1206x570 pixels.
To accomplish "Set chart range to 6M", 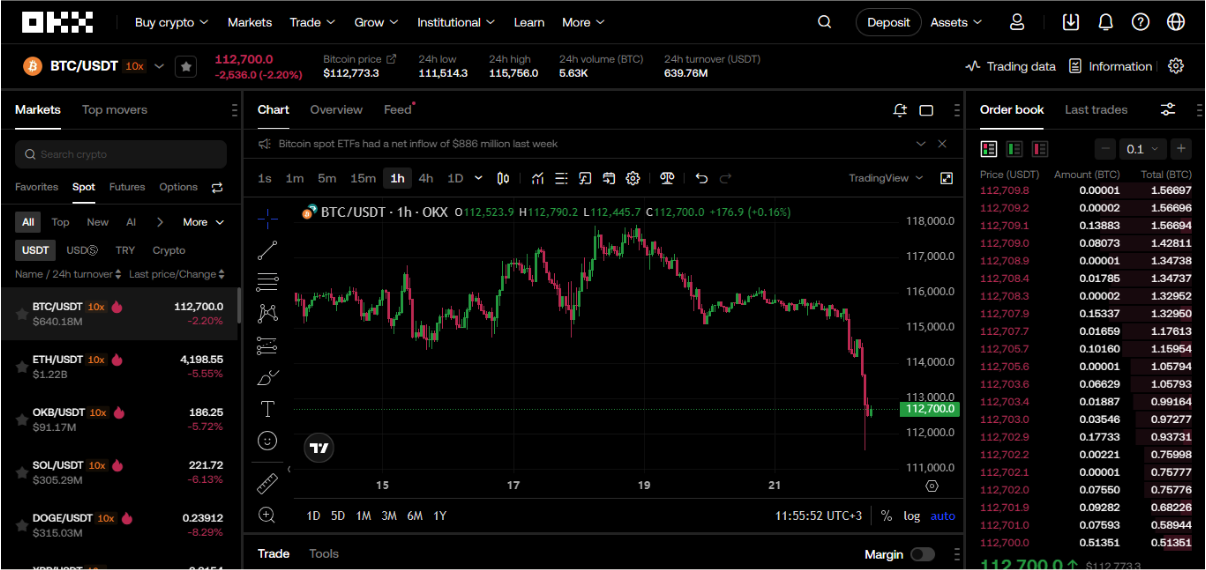I will (x=415, y=516).
